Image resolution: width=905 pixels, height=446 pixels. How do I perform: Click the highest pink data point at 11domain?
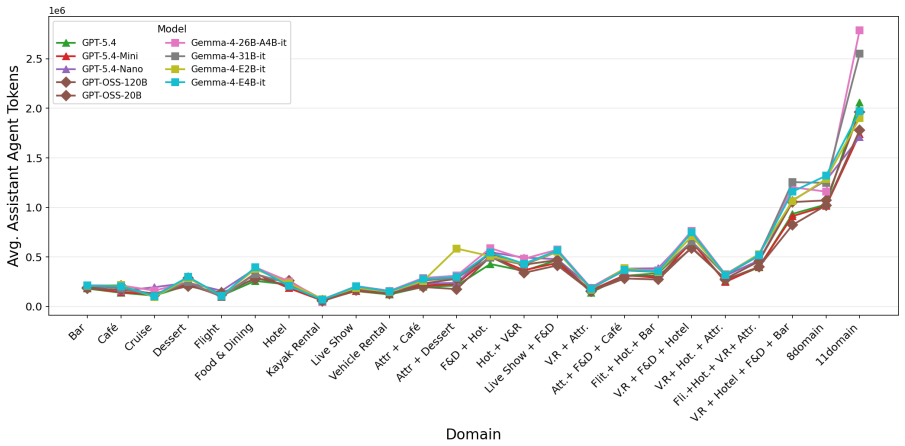click(859, 30)
